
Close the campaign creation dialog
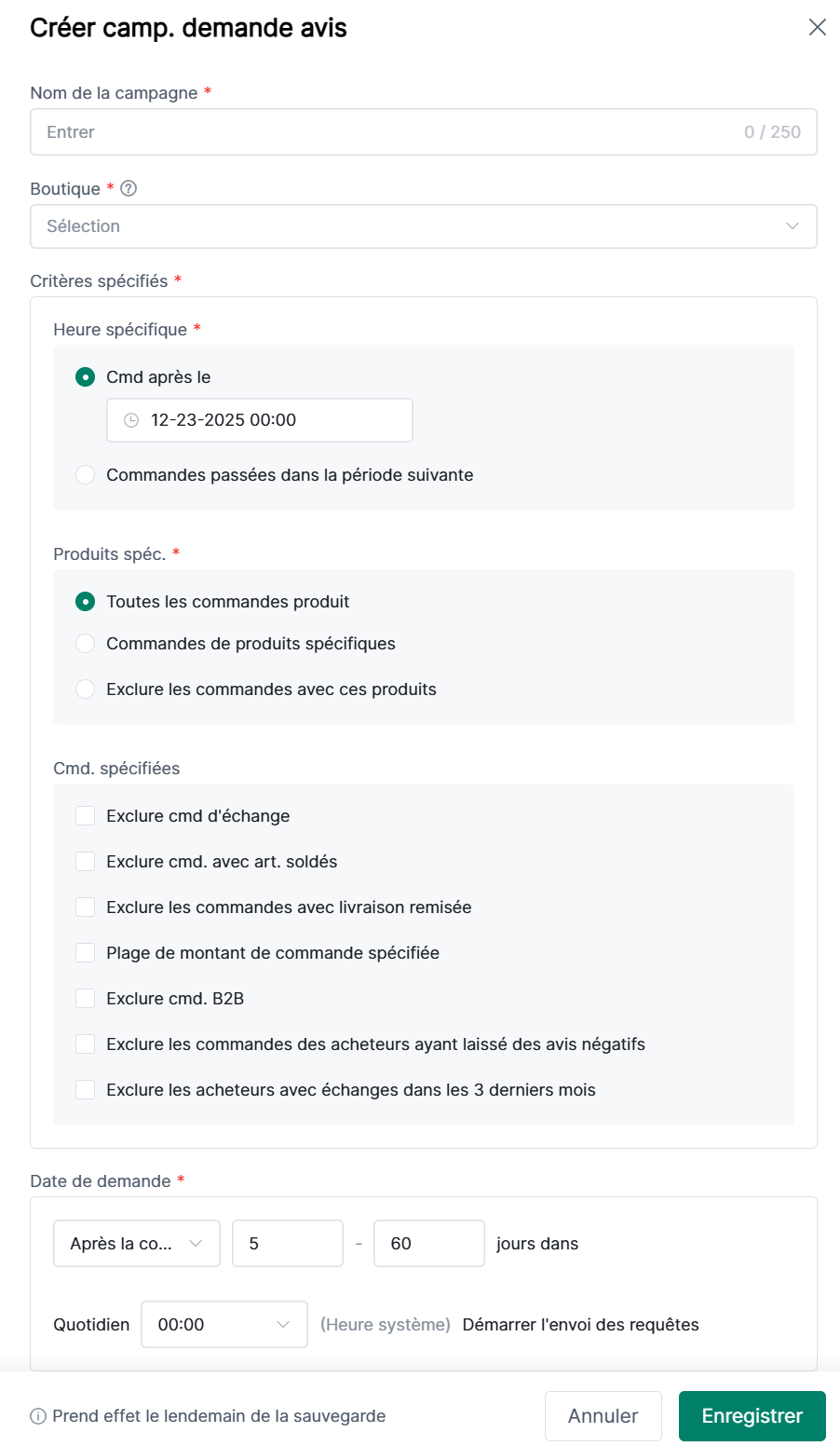817,27
